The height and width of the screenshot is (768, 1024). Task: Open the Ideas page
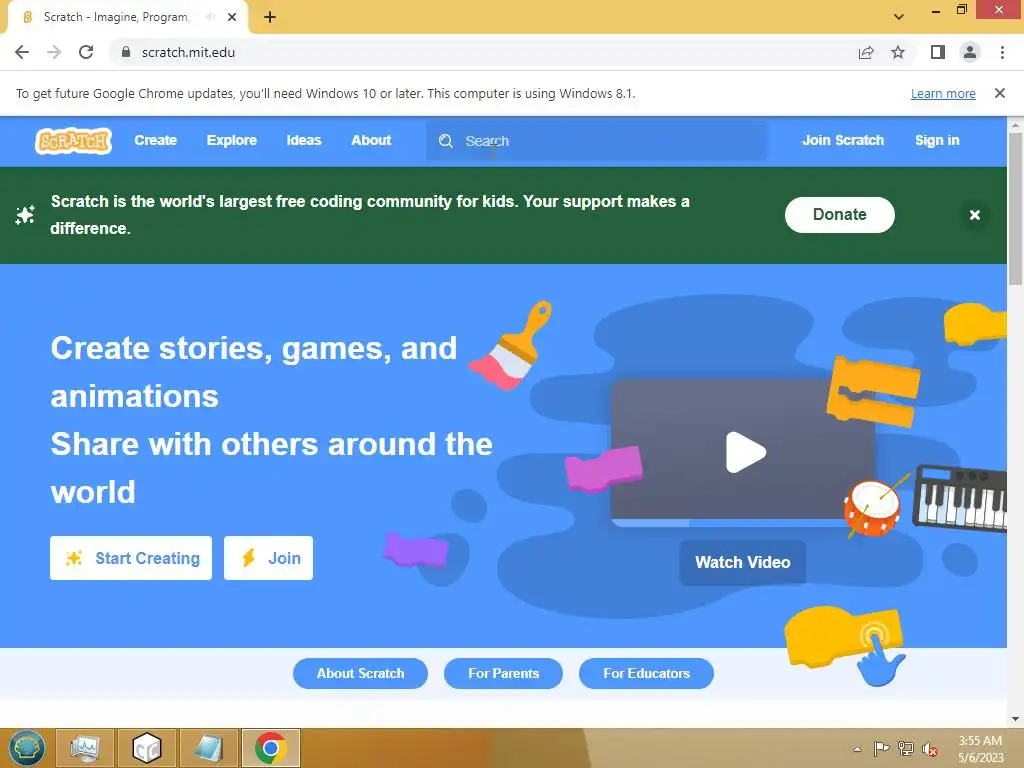pos(304,140)
